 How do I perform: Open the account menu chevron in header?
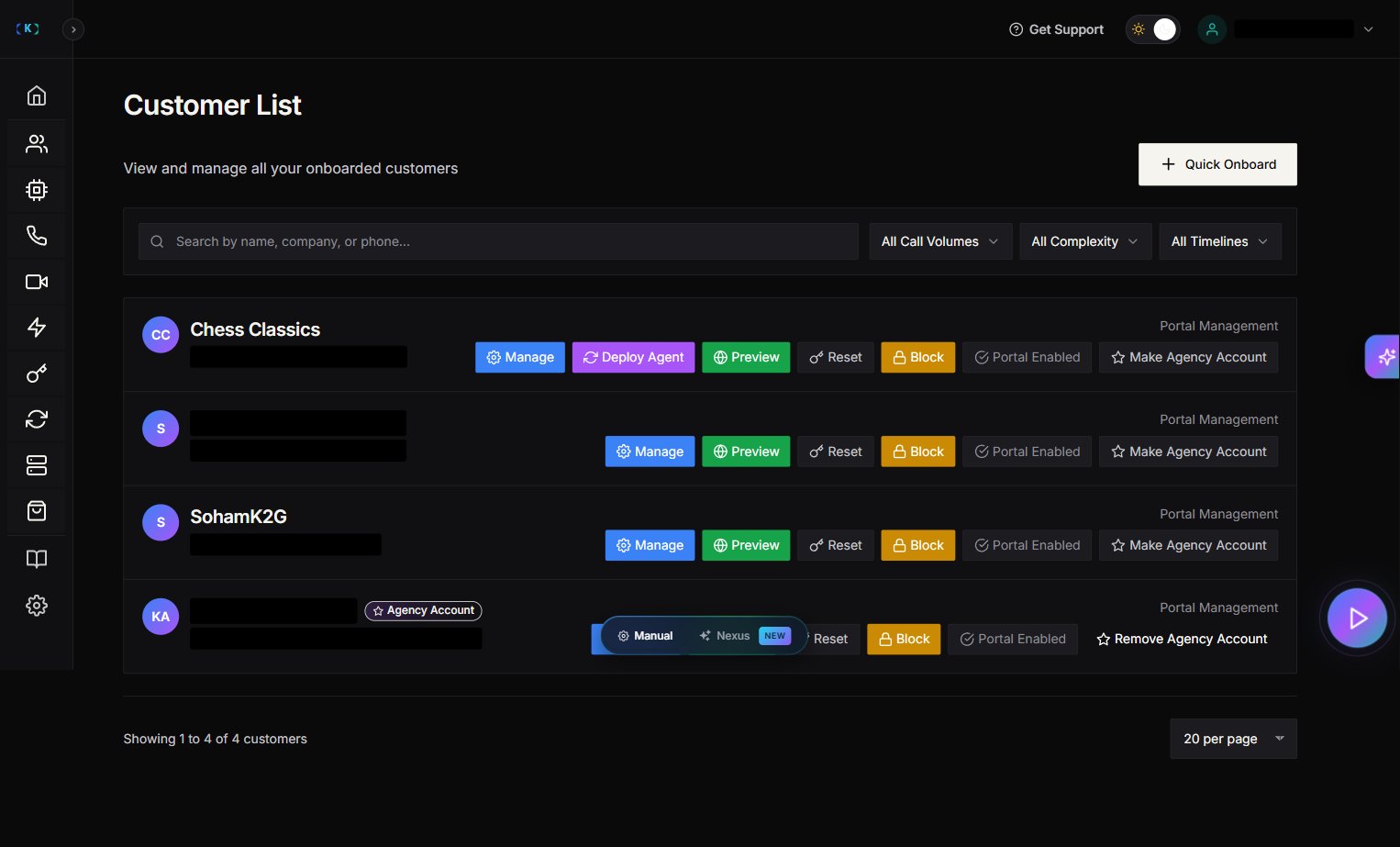1368,29
